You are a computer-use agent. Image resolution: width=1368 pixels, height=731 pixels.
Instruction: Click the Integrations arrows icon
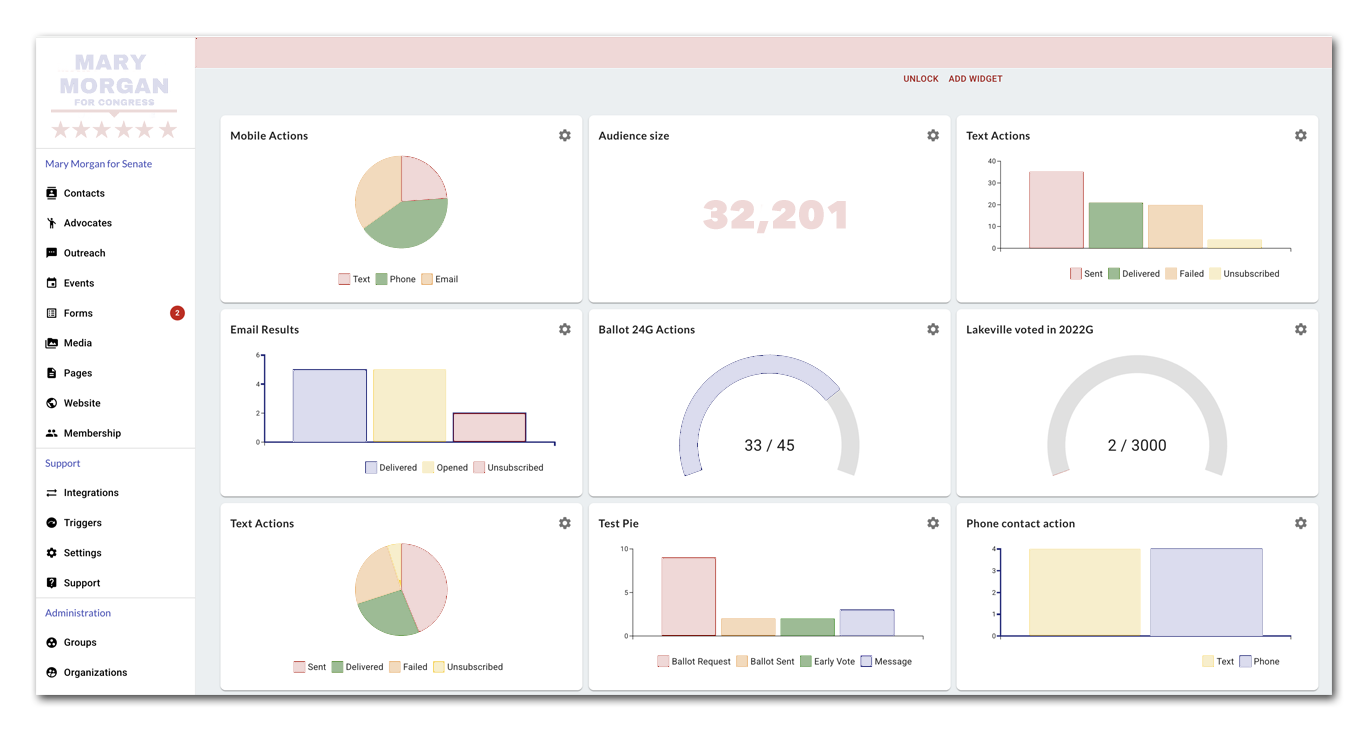click(x=52, y=493)
